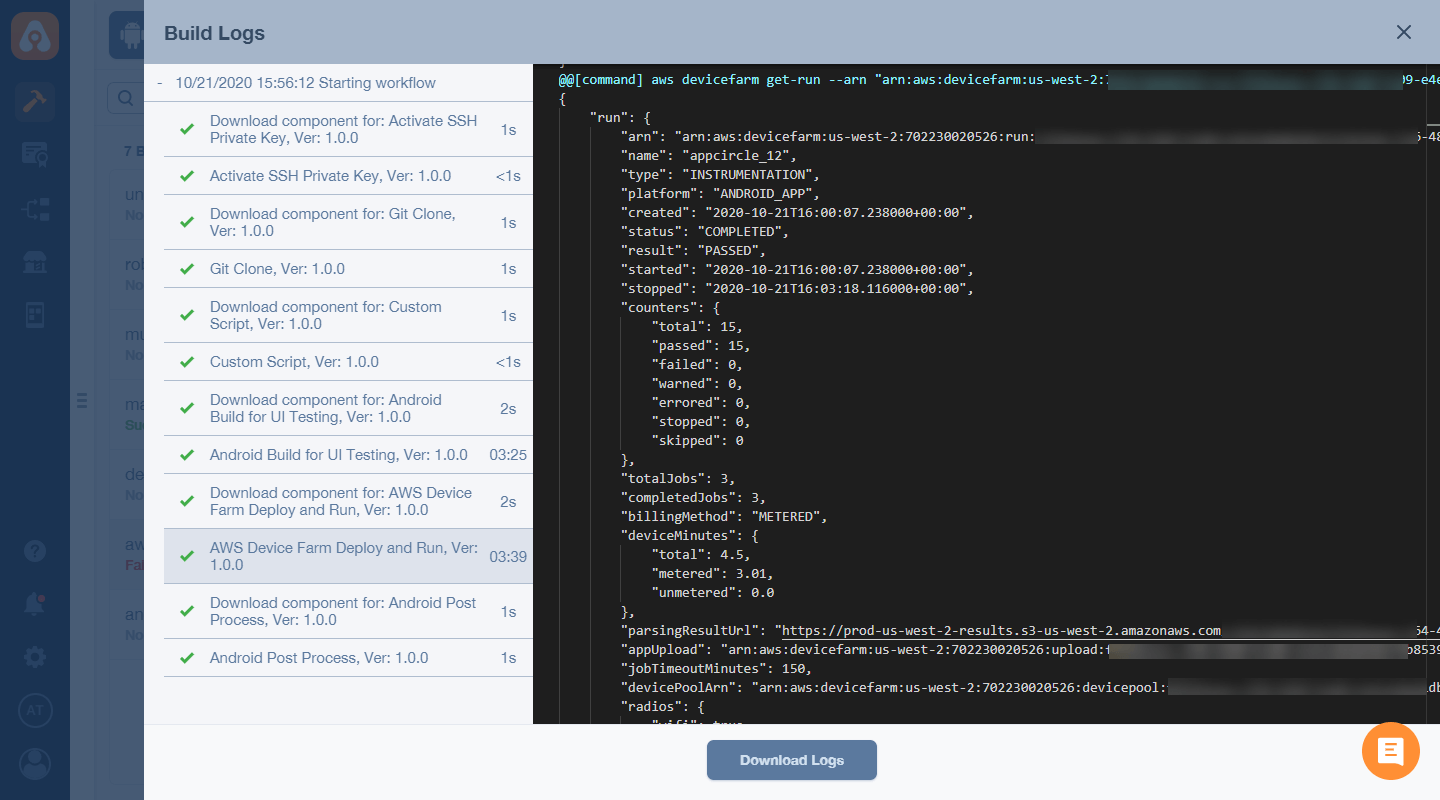Click the Appcircle logo in sidebar
1440x800 pixels.
[35, 36]
